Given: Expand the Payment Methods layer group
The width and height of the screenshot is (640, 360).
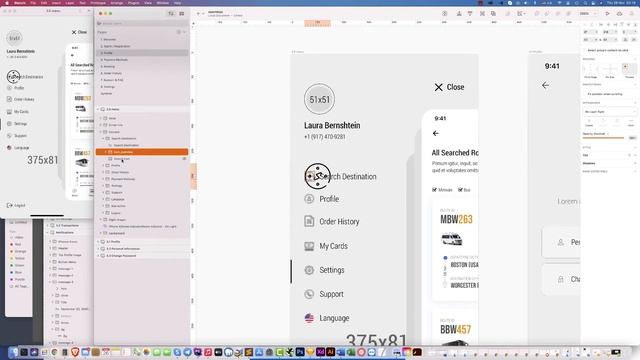Looking at the screenshot, I should (x=103, y=179).
